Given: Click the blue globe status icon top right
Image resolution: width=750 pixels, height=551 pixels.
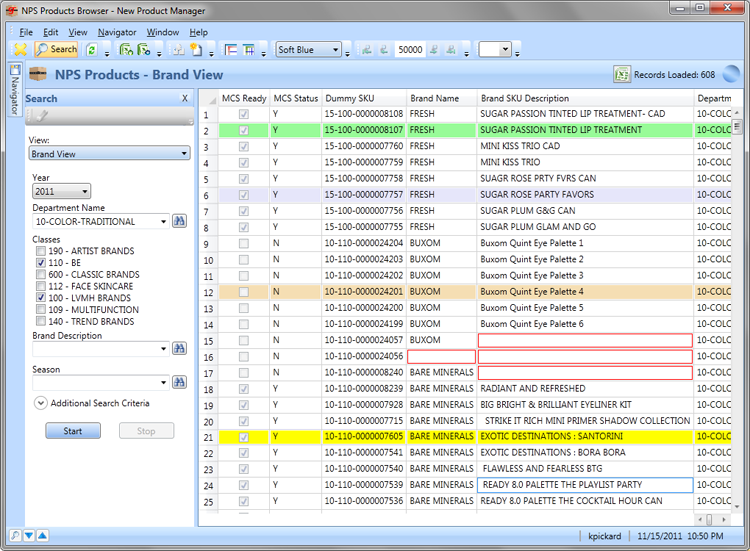Looking at the screenshot, I should tap(731, 74).
